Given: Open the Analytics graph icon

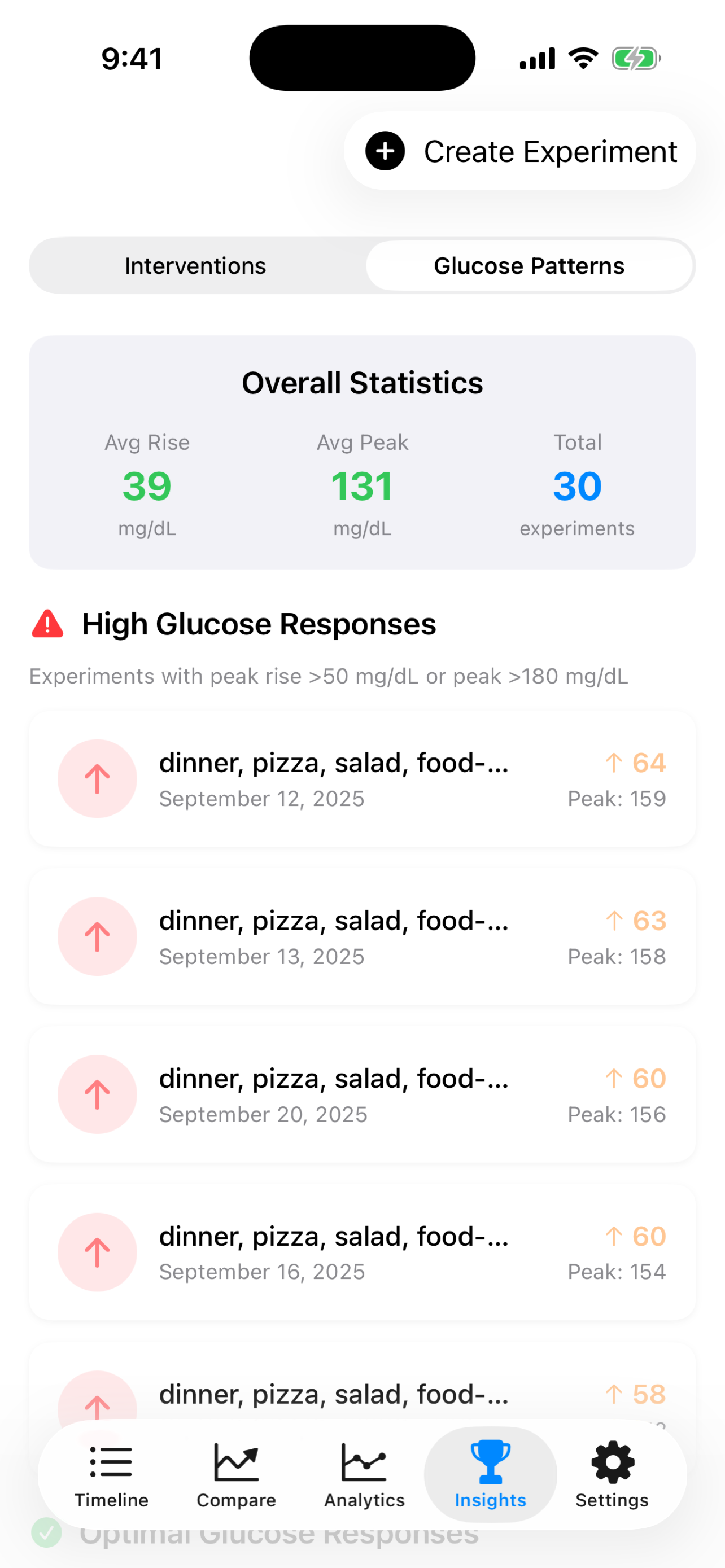Looking at the screenshot, I should tap(364, 1462).
